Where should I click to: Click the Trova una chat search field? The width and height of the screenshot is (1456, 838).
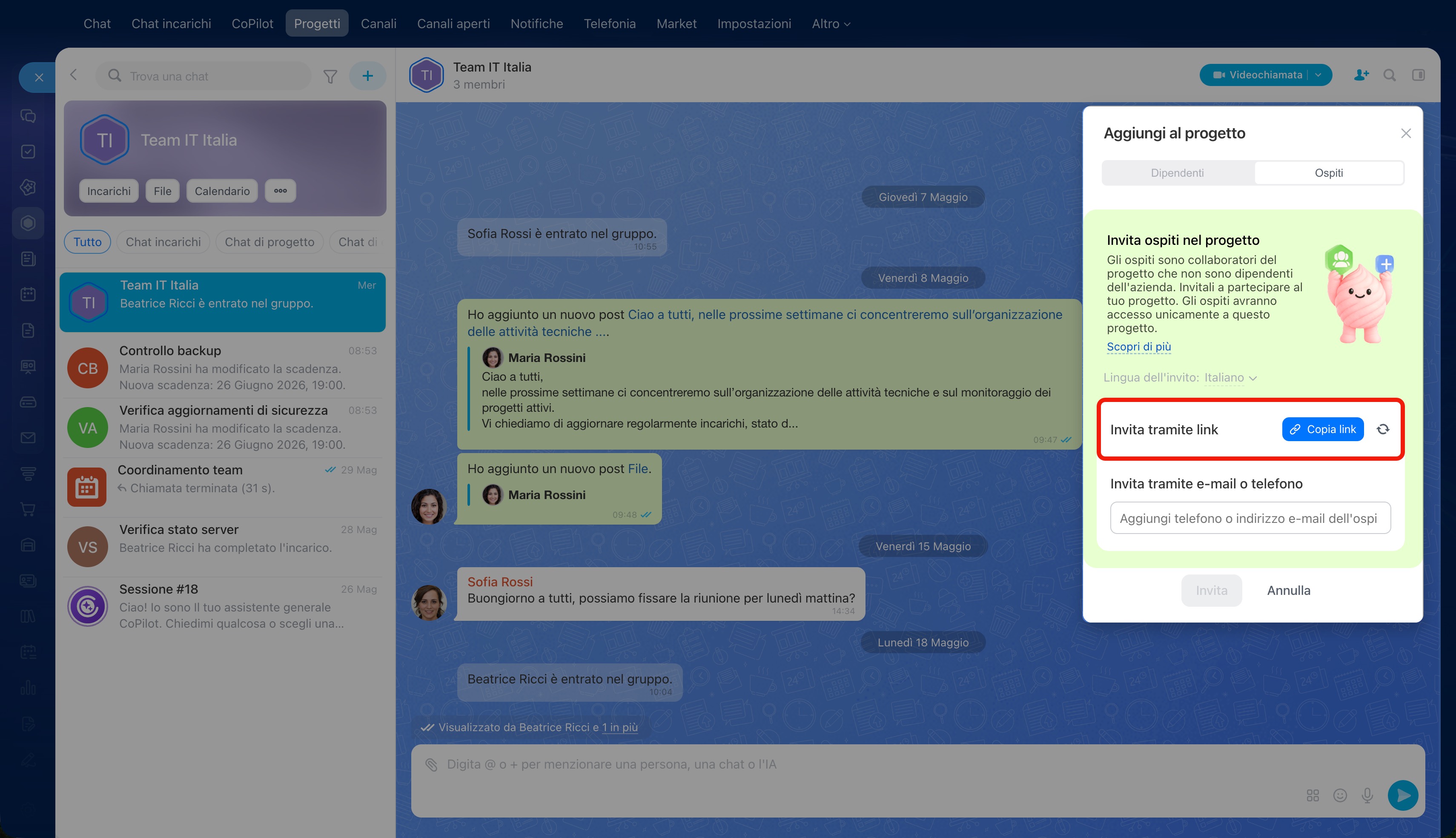coord(203,76)
